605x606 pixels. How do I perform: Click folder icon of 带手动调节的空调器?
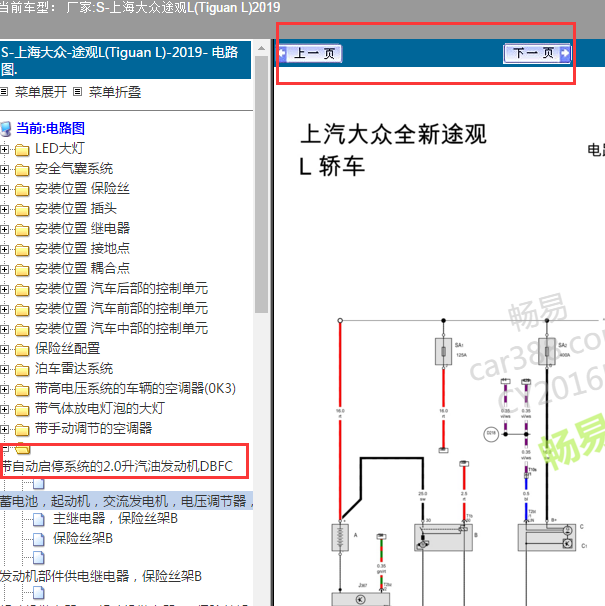pos(22,430)
